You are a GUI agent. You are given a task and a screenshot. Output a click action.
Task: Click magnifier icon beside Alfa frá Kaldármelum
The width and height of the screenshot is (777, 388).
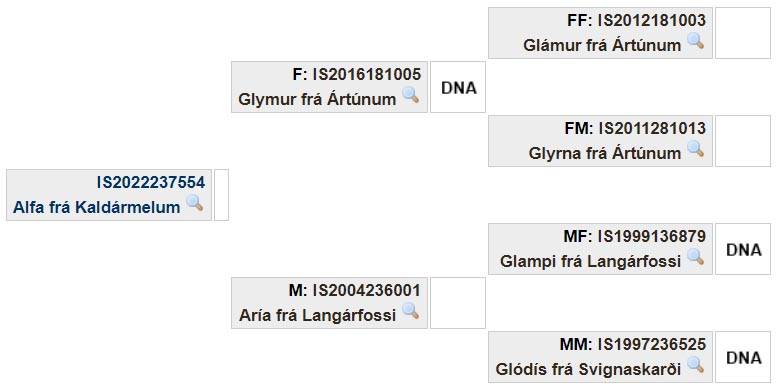pos(194,203)
